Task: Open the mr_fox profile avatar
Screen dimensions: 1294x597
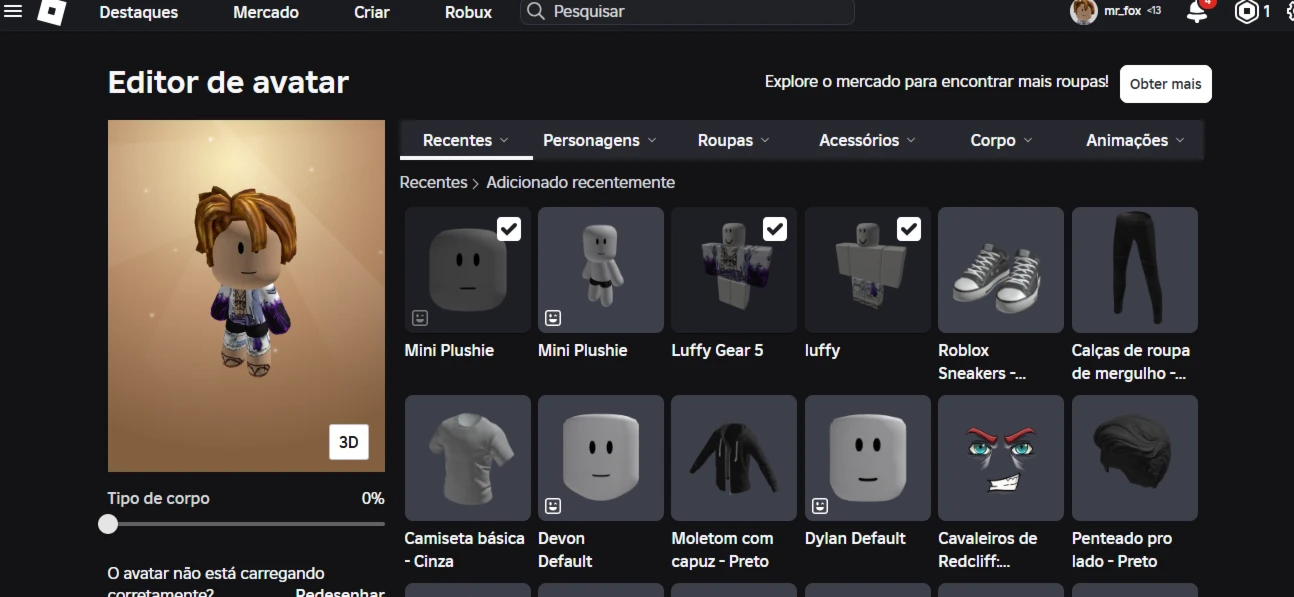Action: click(x=1083, y=12)
